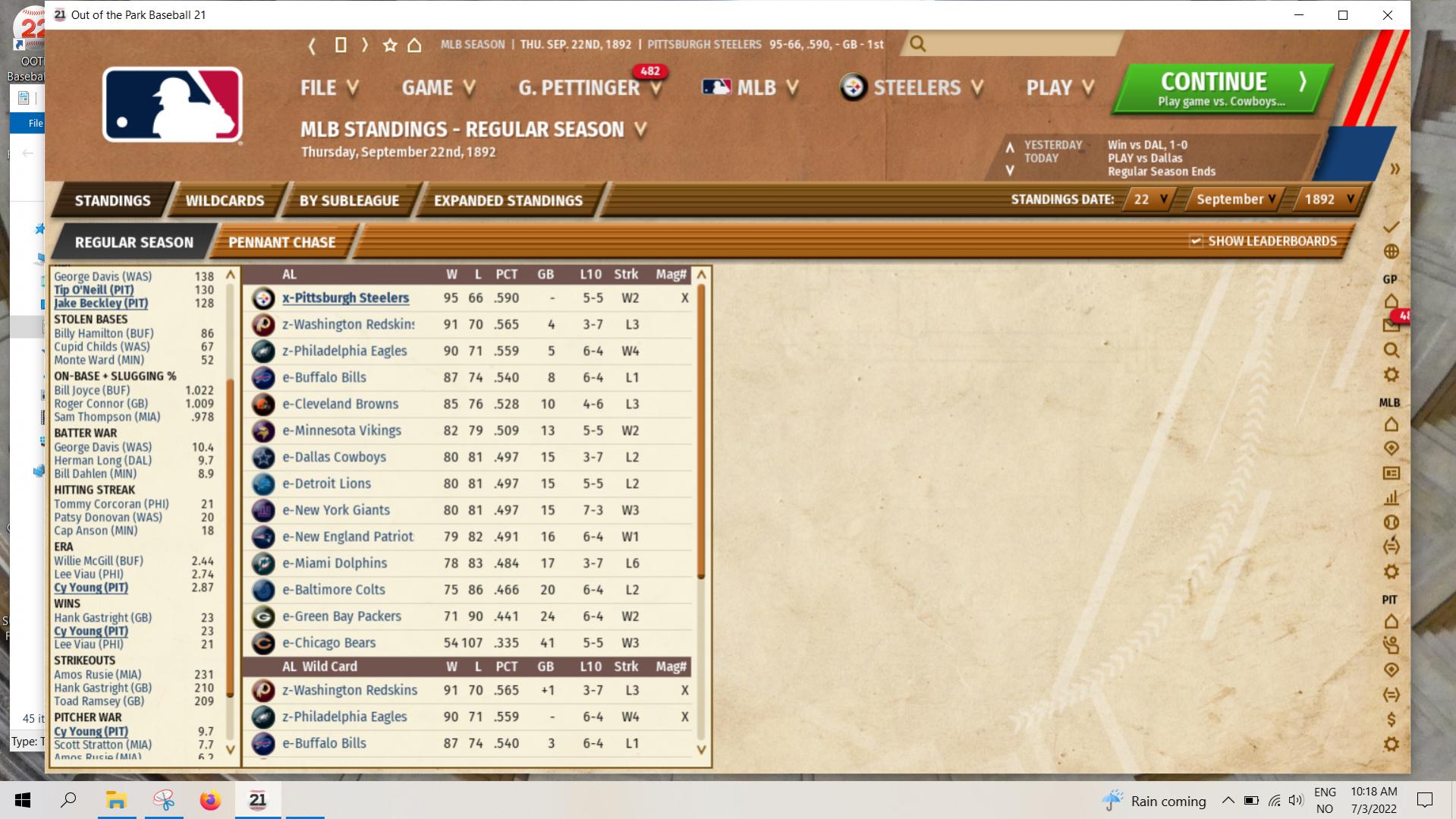Open the 1892 year dropdown
The height and width of the screenshot is (819, 1456).
click(x=1329, y=200)
